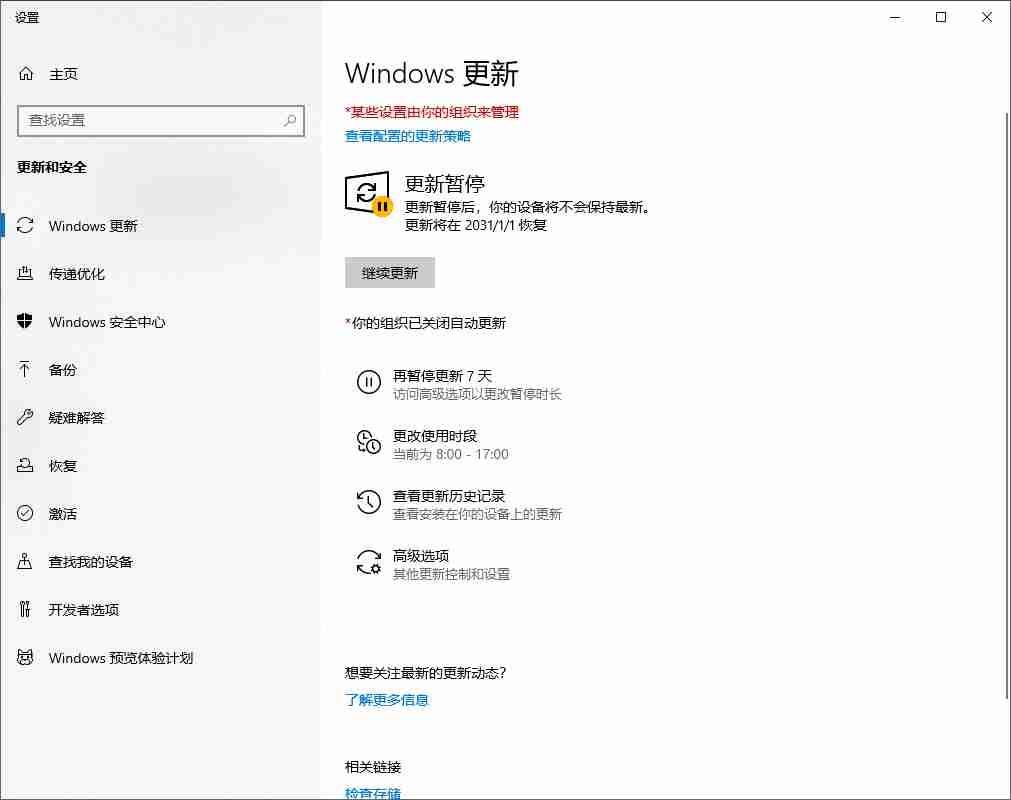Image resolution: width=1011 pixels, height=800 pixels.
Task: Open the 检查存储 link
Action: [x=372, y=792]
